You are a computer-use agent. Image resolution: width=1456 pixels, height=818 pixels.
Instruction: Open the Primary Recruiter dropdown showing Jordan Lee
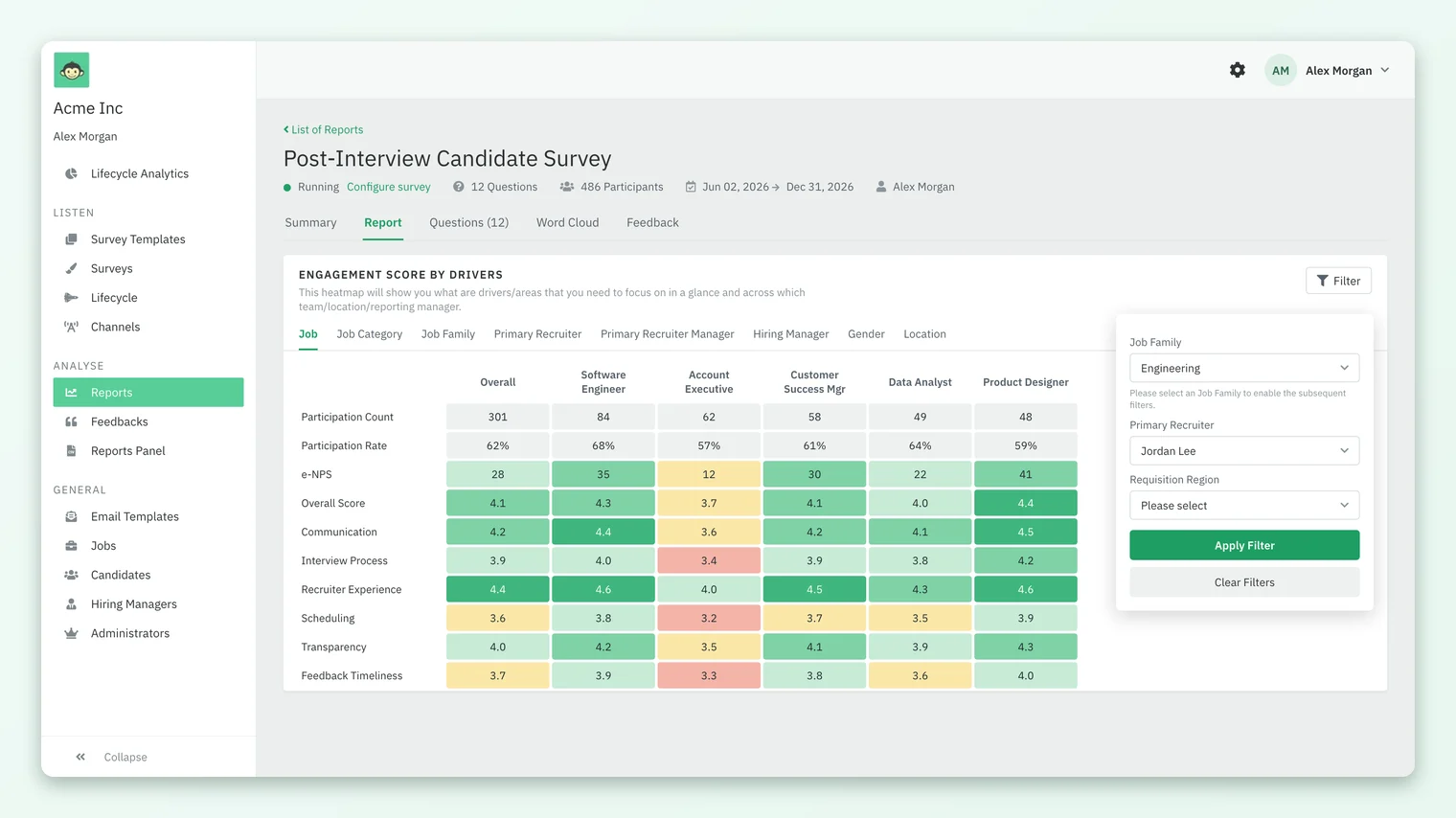(1244, 450)
